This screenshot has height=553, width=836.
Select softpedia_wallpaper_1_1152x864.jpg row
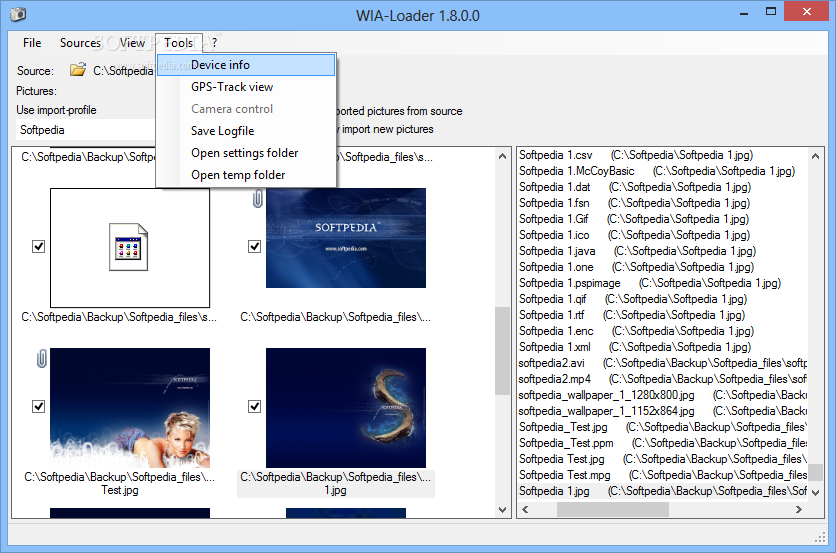[x=663, y=411]
